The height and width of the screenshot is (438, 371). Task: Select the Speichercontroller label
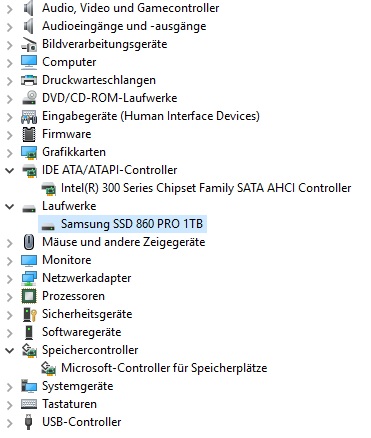coord(90,350)
